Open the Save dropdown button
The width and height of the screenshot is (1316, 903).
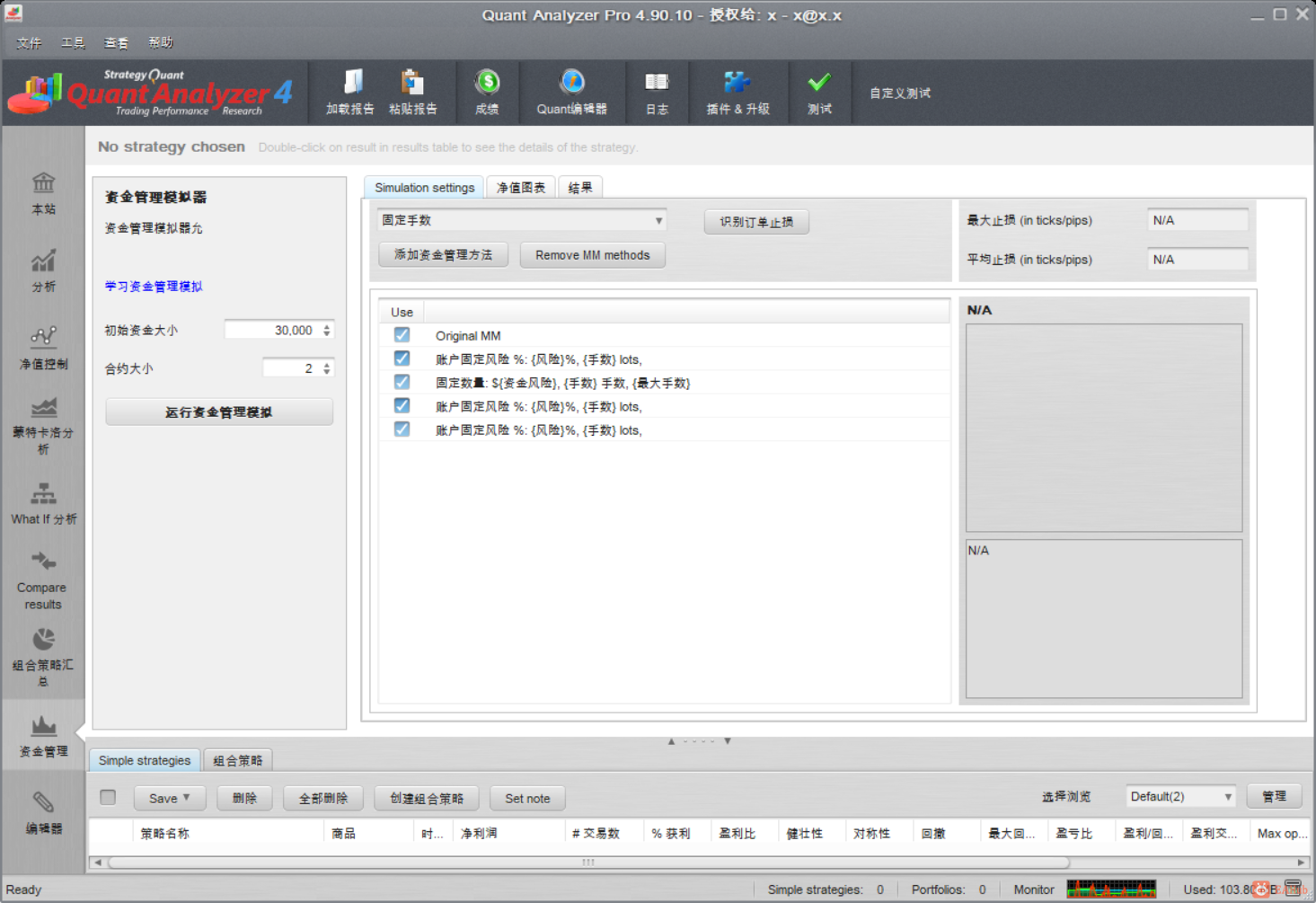coord(170,798)
